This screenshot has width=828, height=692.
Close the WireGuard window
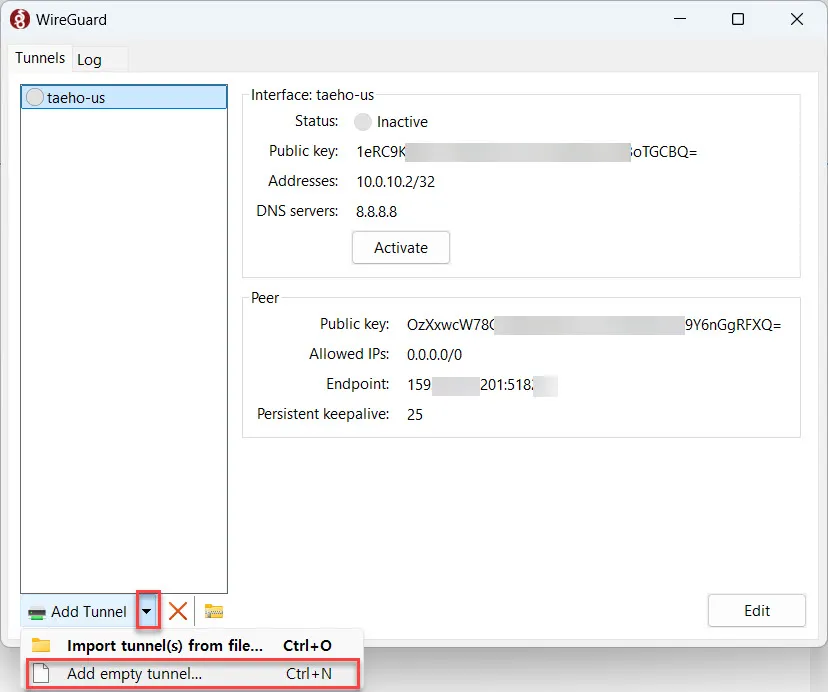click(797, 19)
